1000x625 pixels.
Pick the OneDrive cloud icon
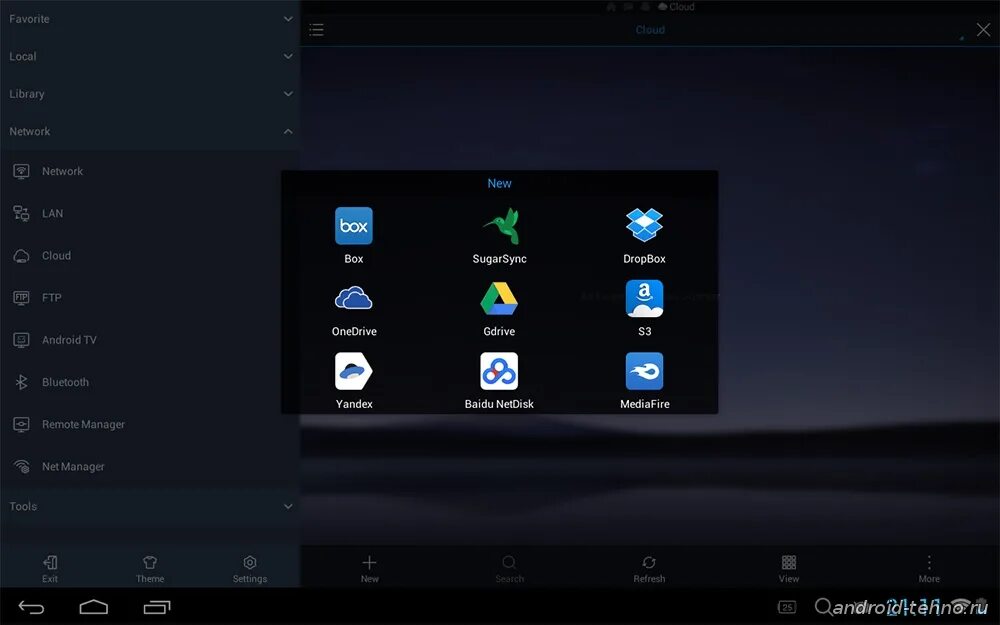point(354,298)
